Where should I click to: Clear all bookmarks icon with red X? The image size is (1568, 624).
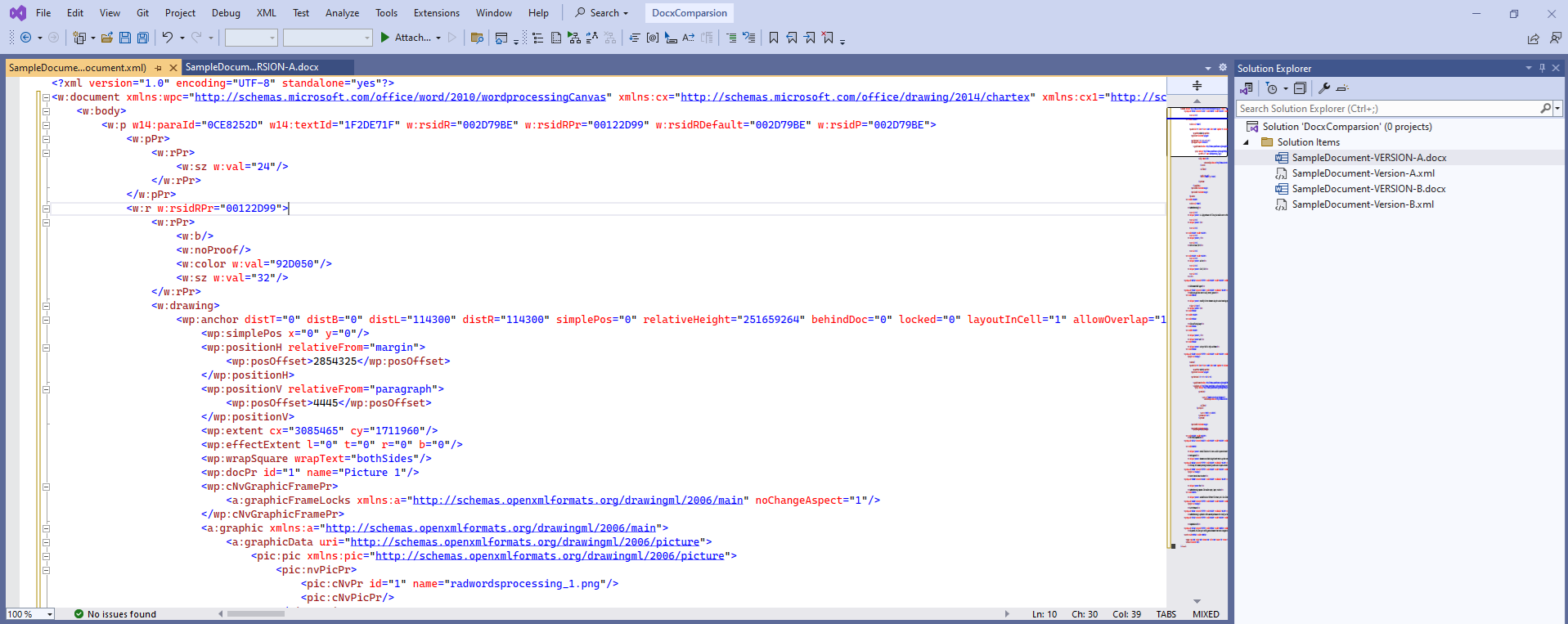click(828, 38)
